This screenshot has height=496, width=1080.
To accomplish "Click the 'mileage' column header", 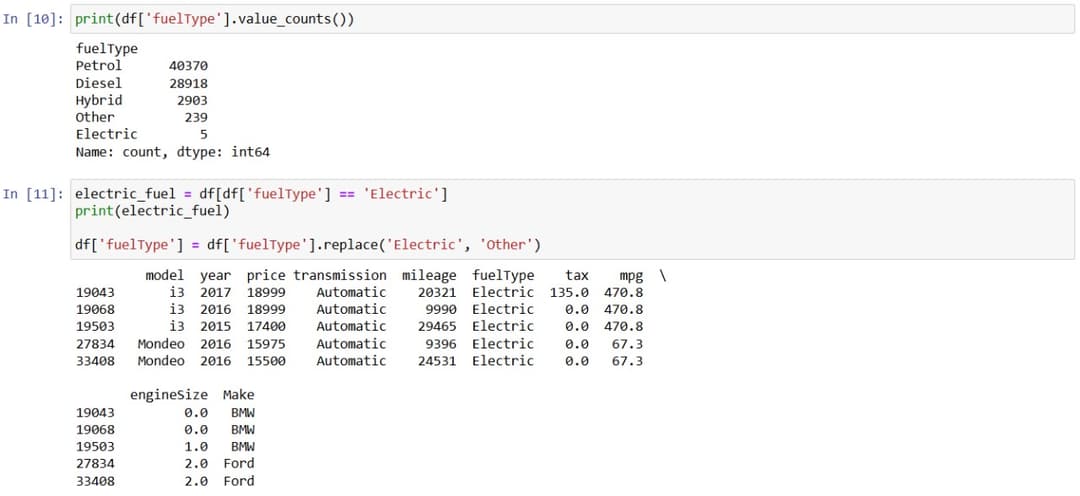I will (x=429, y=276).
